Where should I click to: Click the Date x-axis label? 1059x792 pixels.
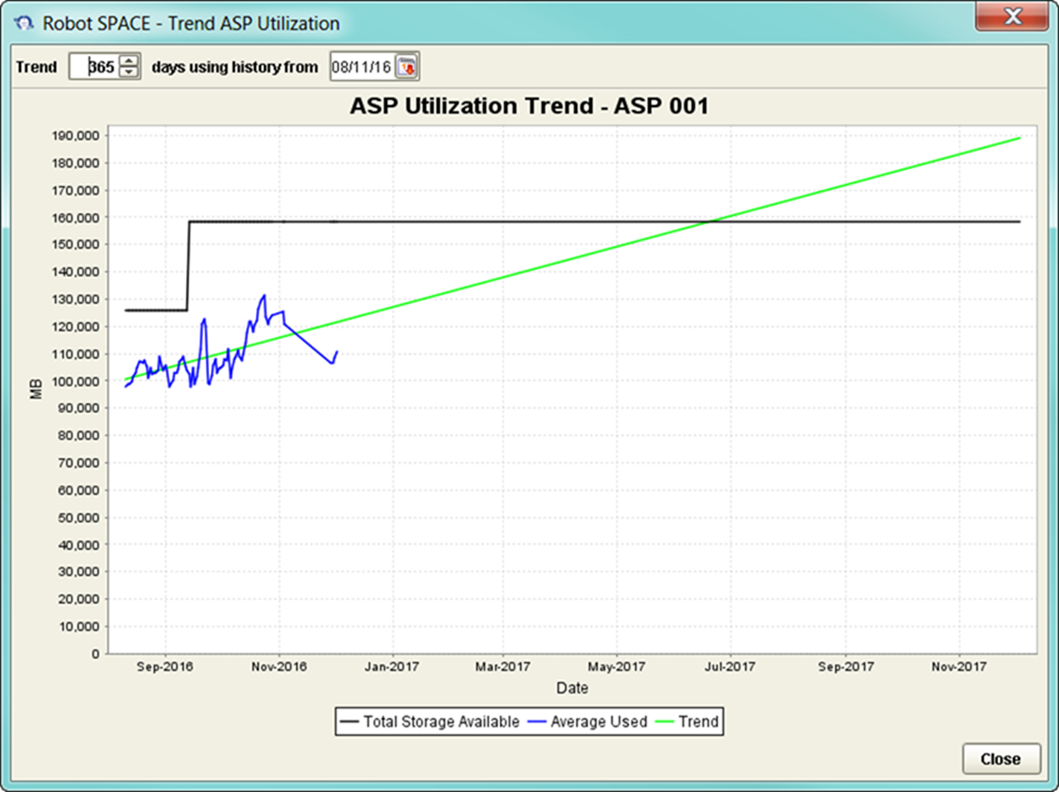(572, 688)
